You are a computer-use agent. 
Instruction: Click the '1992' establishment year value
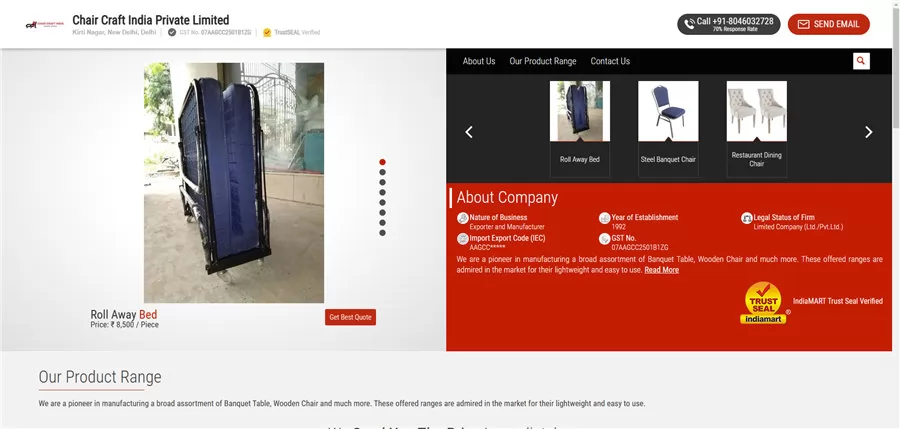tap(618, 227)
